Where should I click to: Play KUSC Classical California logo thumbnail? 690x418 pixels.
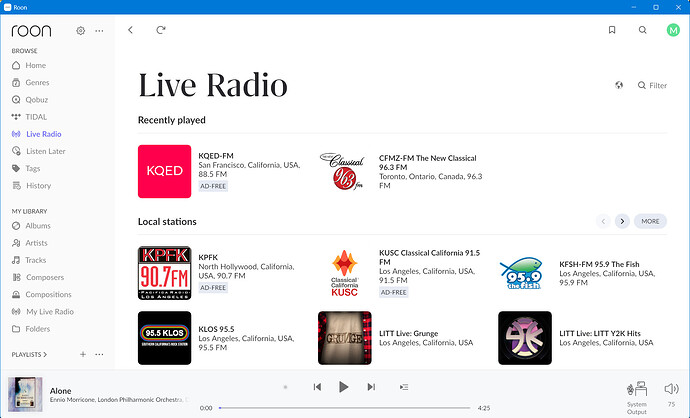click(345, 273)
